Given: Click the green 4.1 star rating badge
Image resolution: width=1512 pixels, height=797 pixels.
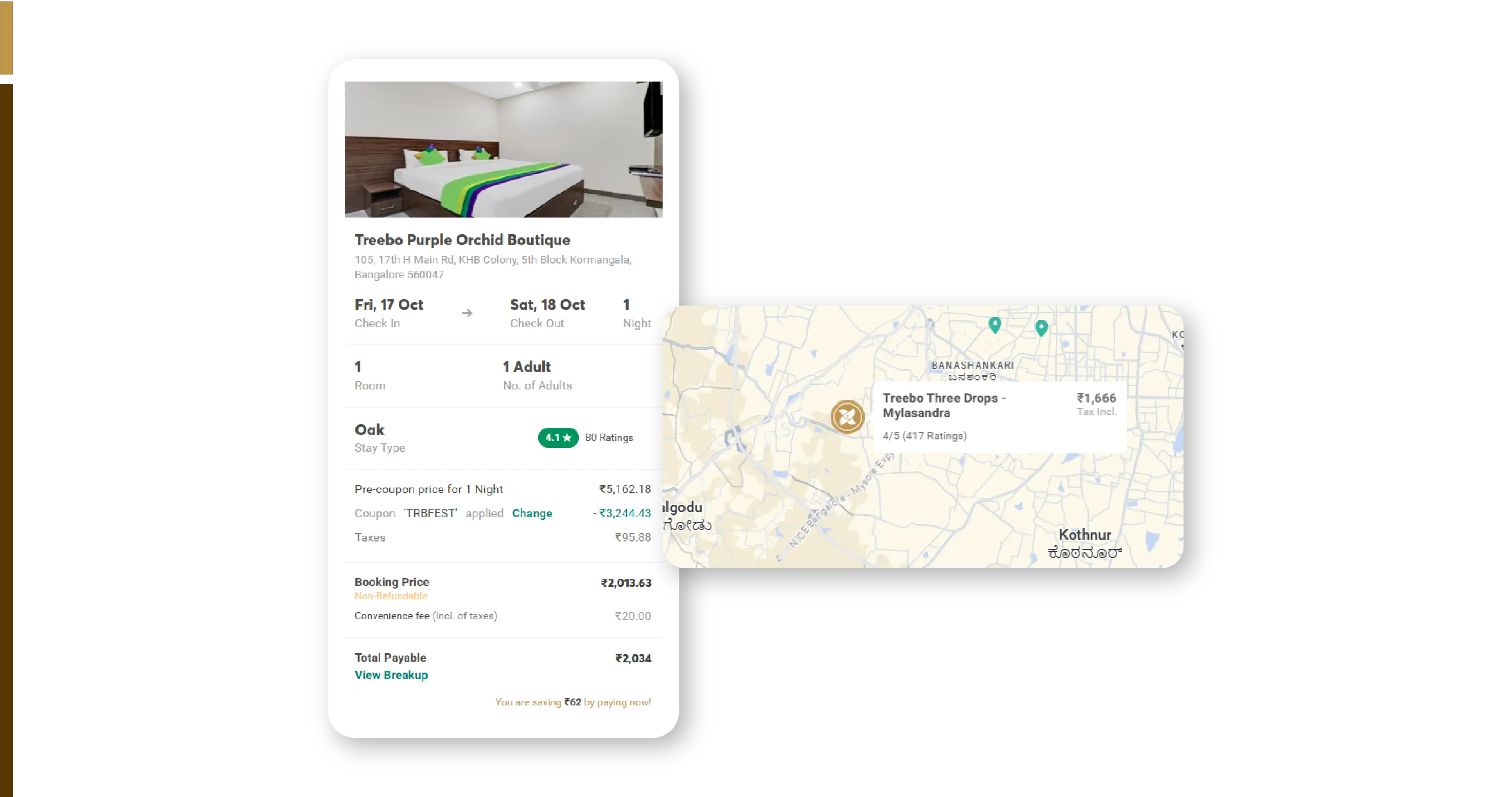Looking at the screenshot, I should click(x=558, y=438).
